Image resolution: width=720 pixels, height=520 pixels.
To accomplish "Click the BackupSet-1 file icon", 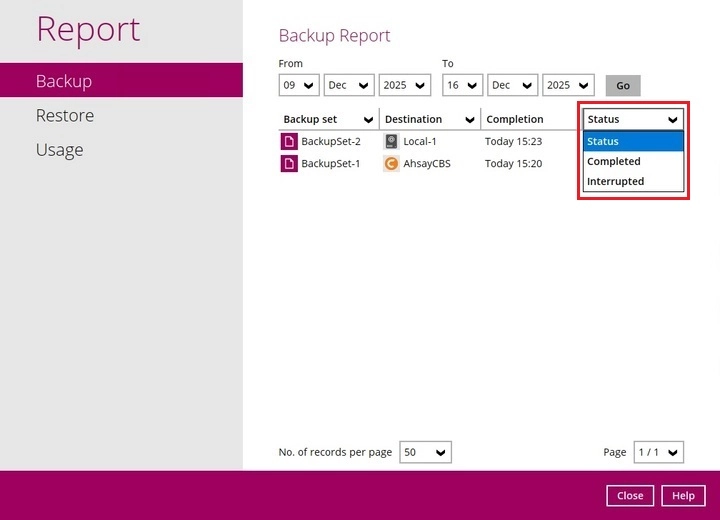I will pos(289,163).
